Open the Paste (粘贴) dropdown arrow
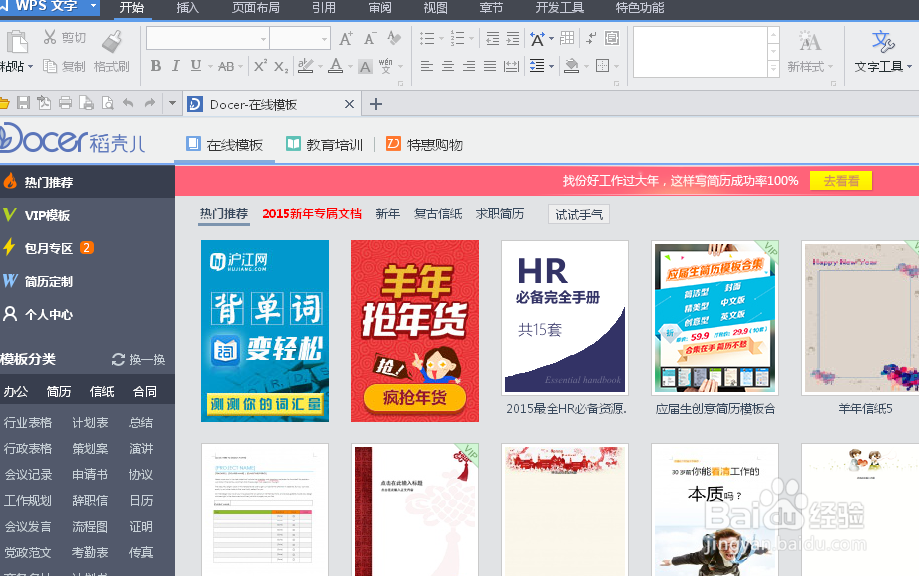Screen dimensions: 919x576 click(30, 66)
